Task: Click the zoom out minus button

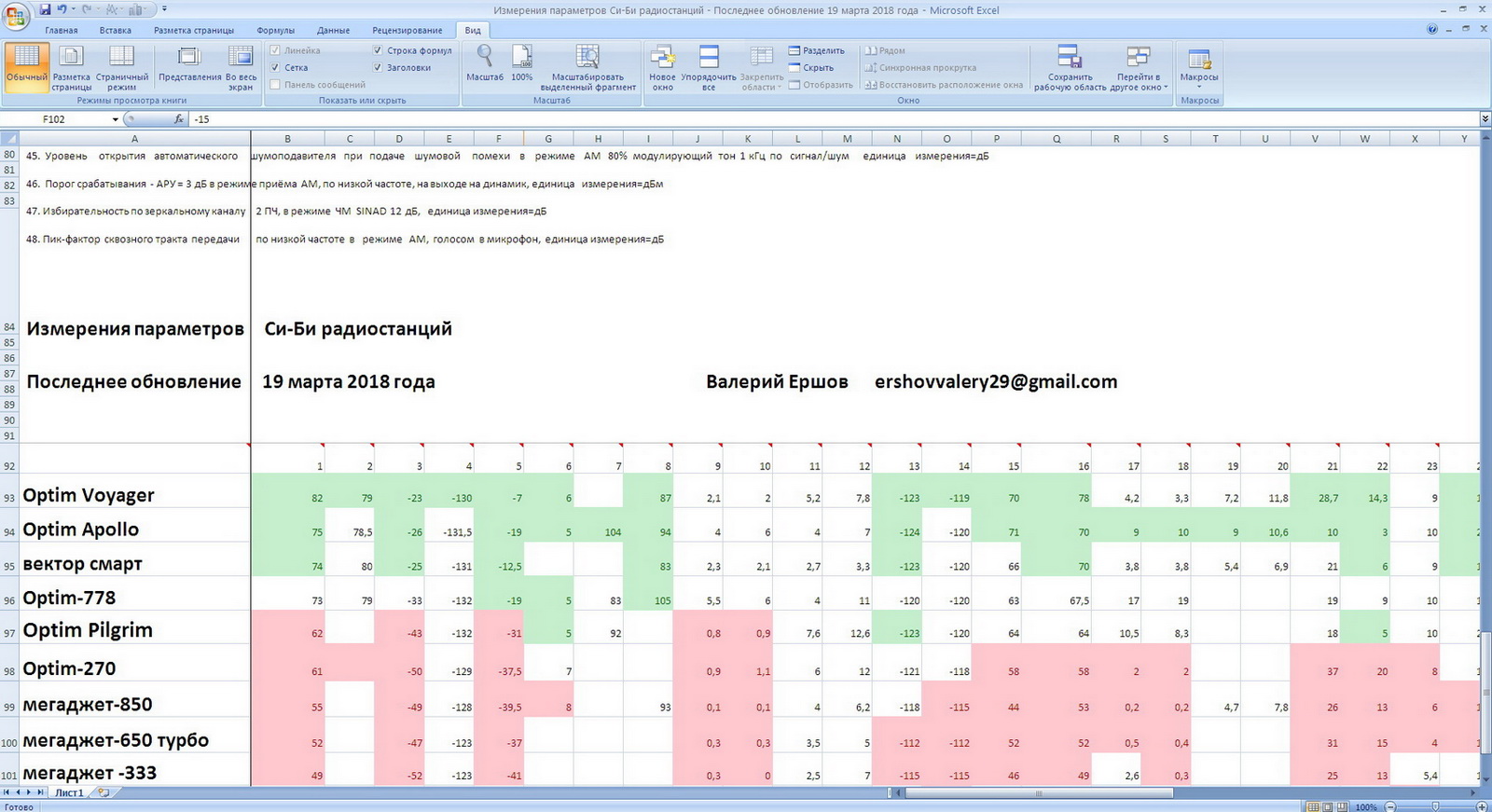Action: (x=1390, y=806)
